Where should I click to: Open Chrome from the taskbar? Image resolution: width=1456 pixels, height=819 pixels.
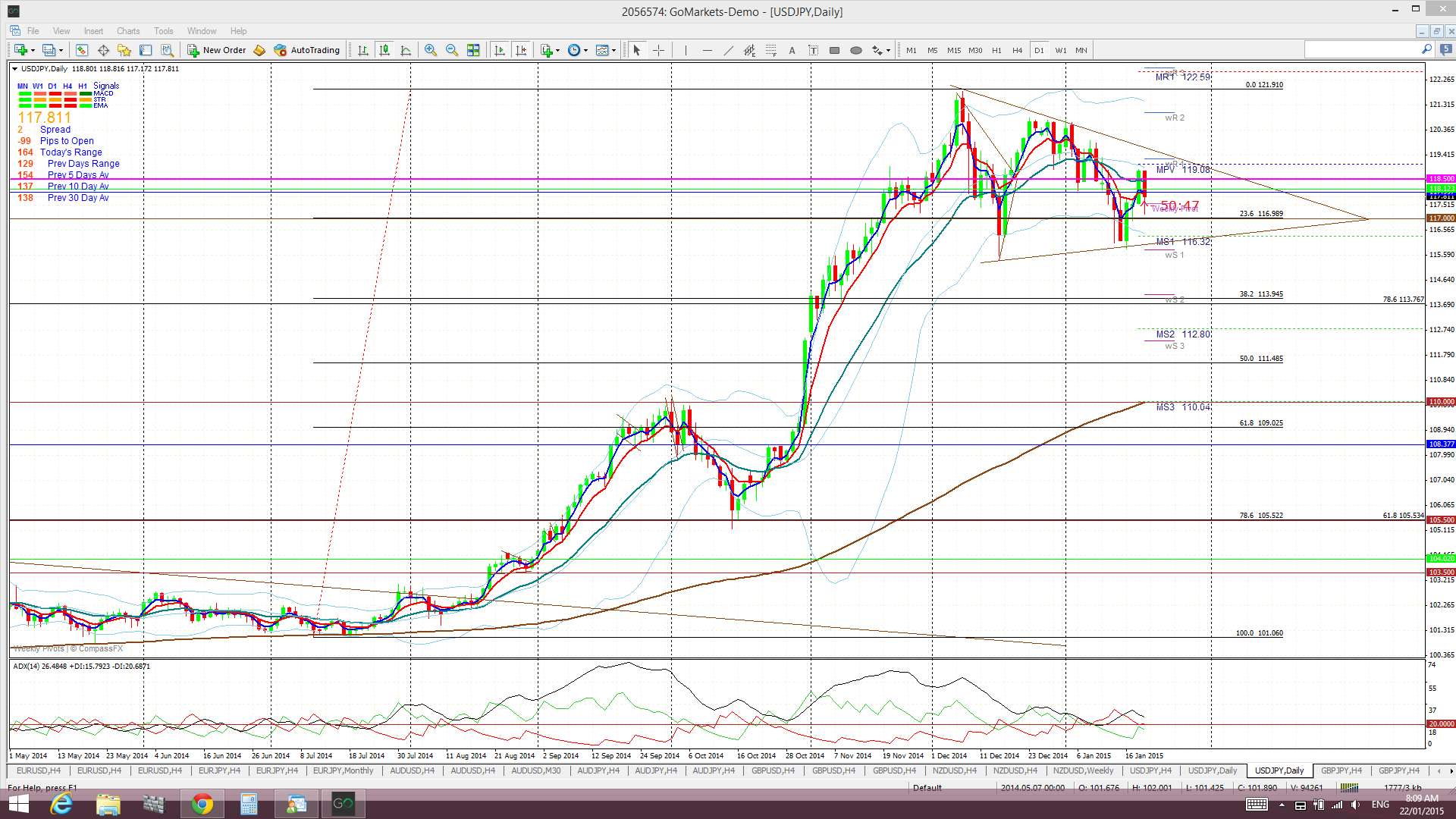pos(202,804)
